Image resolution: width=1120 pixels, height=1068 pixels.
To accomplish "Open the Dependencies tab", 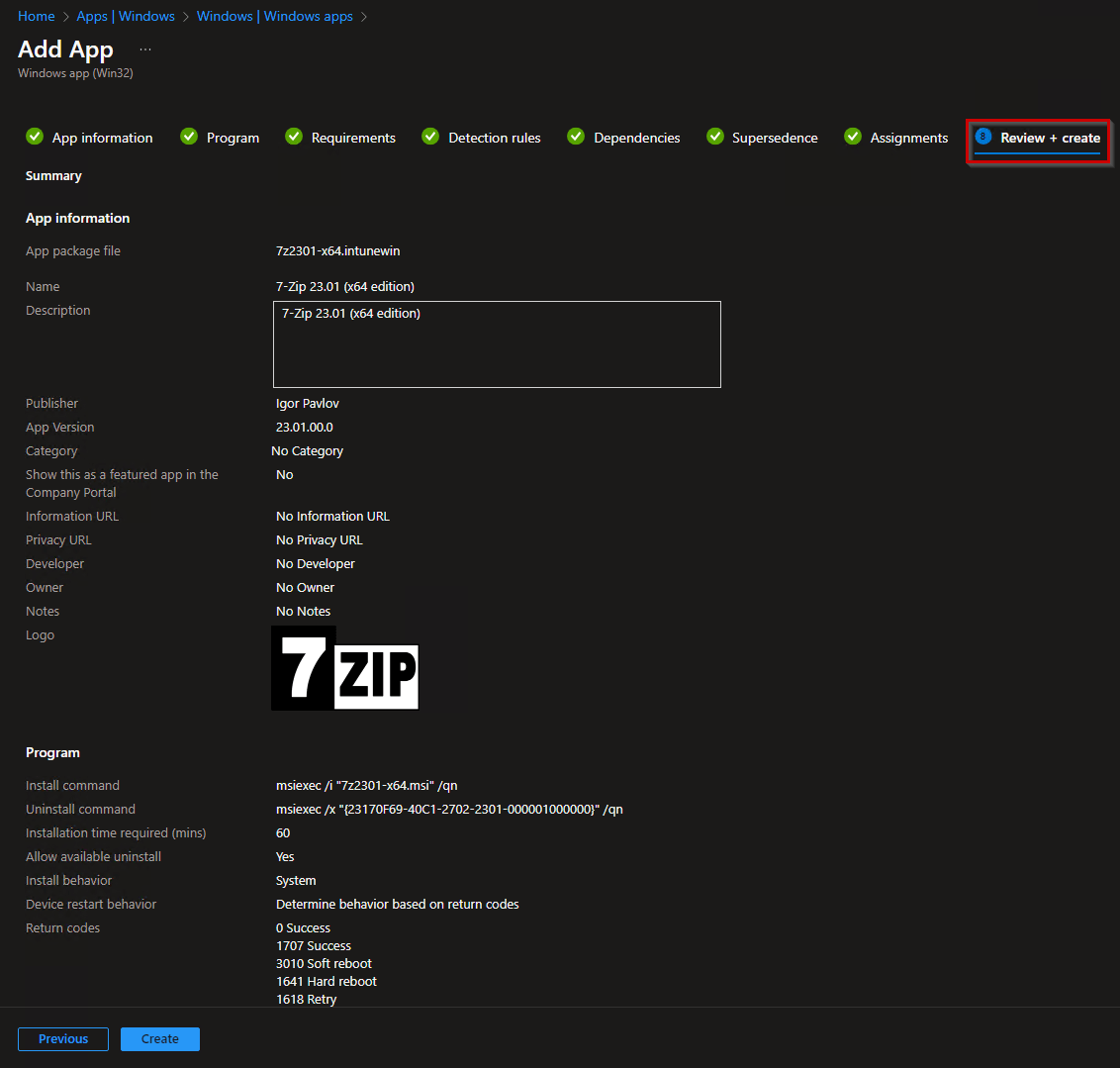I will point(636,138).
